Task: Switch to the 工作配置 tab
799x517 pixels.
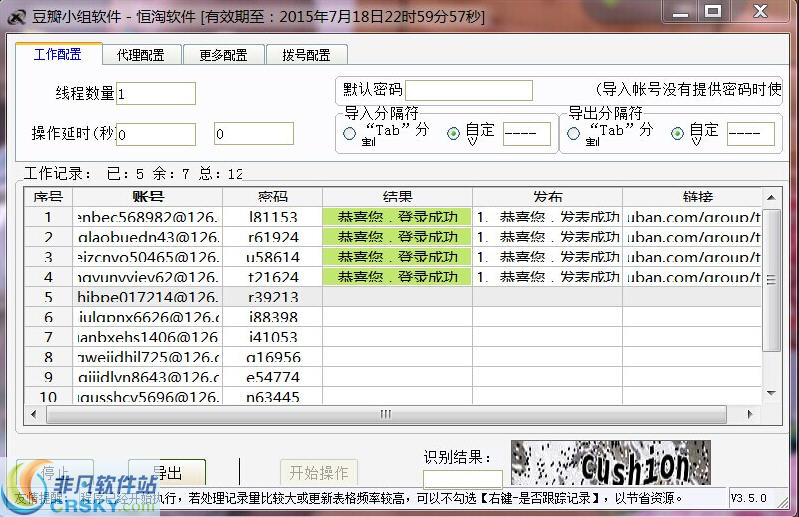Action: 58,54
